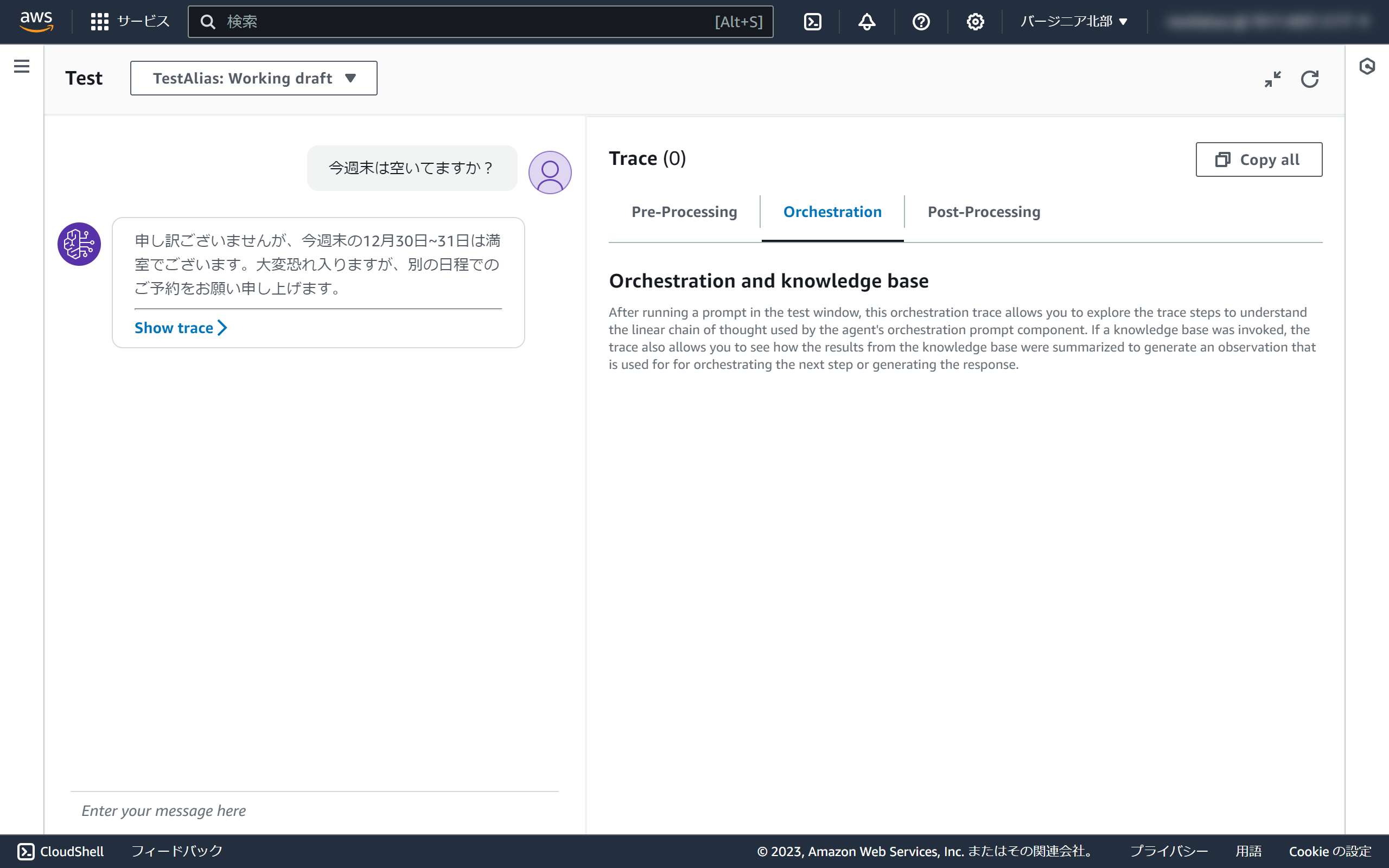
Task: Switch to the Pre-Processing tab
Action: [684, 212]
